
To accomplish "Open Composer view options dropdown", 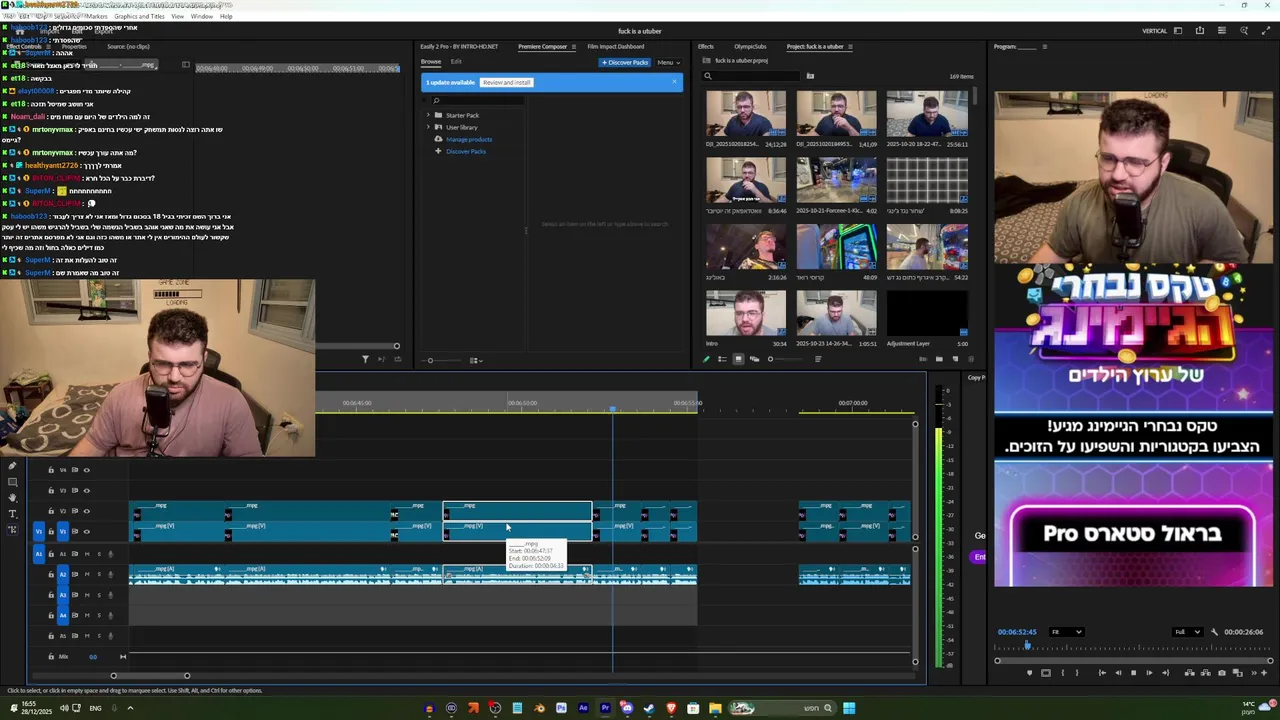I will point(475,360).
